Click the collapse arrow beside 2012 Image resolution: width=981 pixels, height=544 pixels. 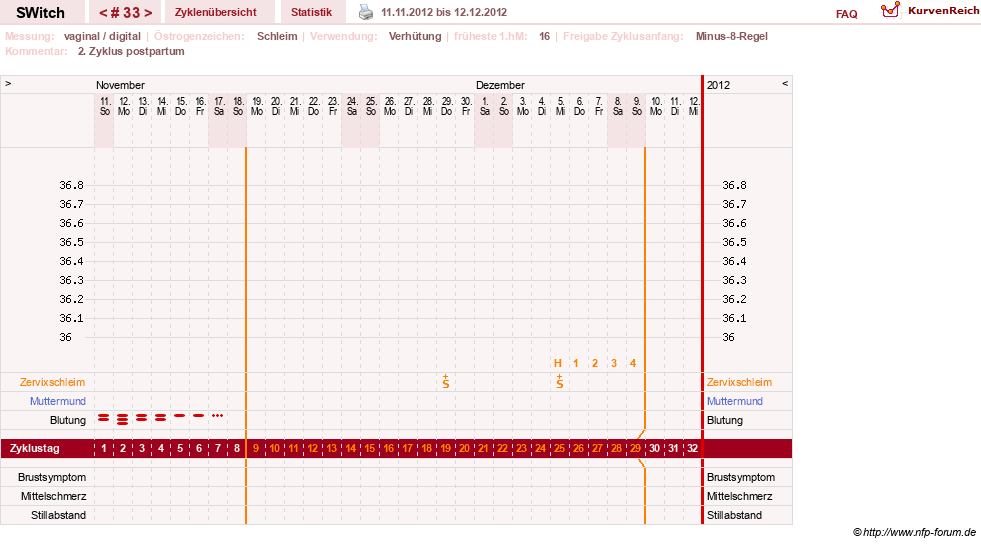pos(785,83)
